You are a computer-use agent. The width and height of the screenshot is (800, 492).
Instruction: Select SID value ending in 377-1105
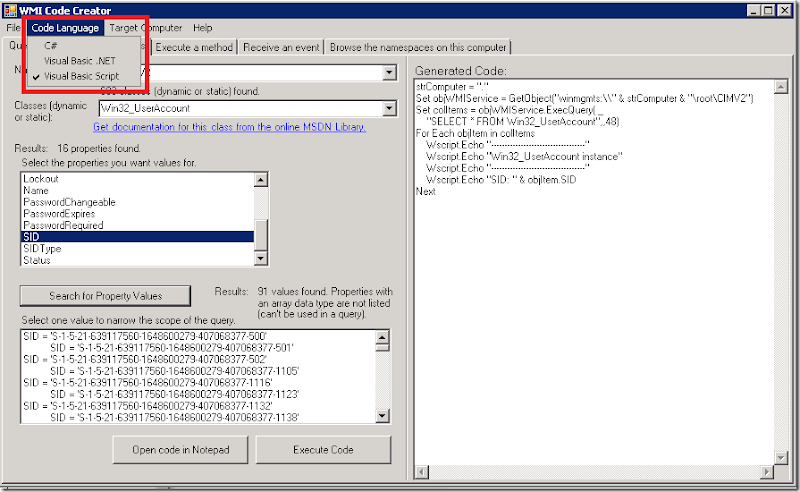[174, 371]
